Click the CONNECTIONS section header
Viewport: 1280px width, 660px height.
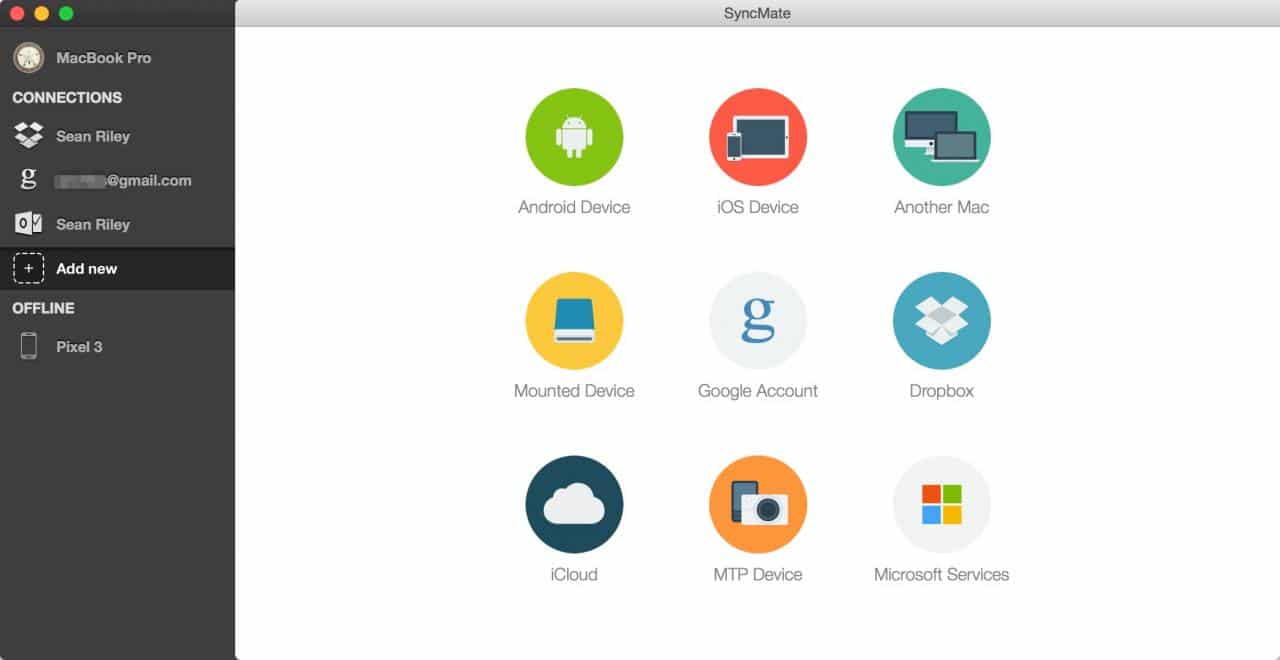pos(67,98)
